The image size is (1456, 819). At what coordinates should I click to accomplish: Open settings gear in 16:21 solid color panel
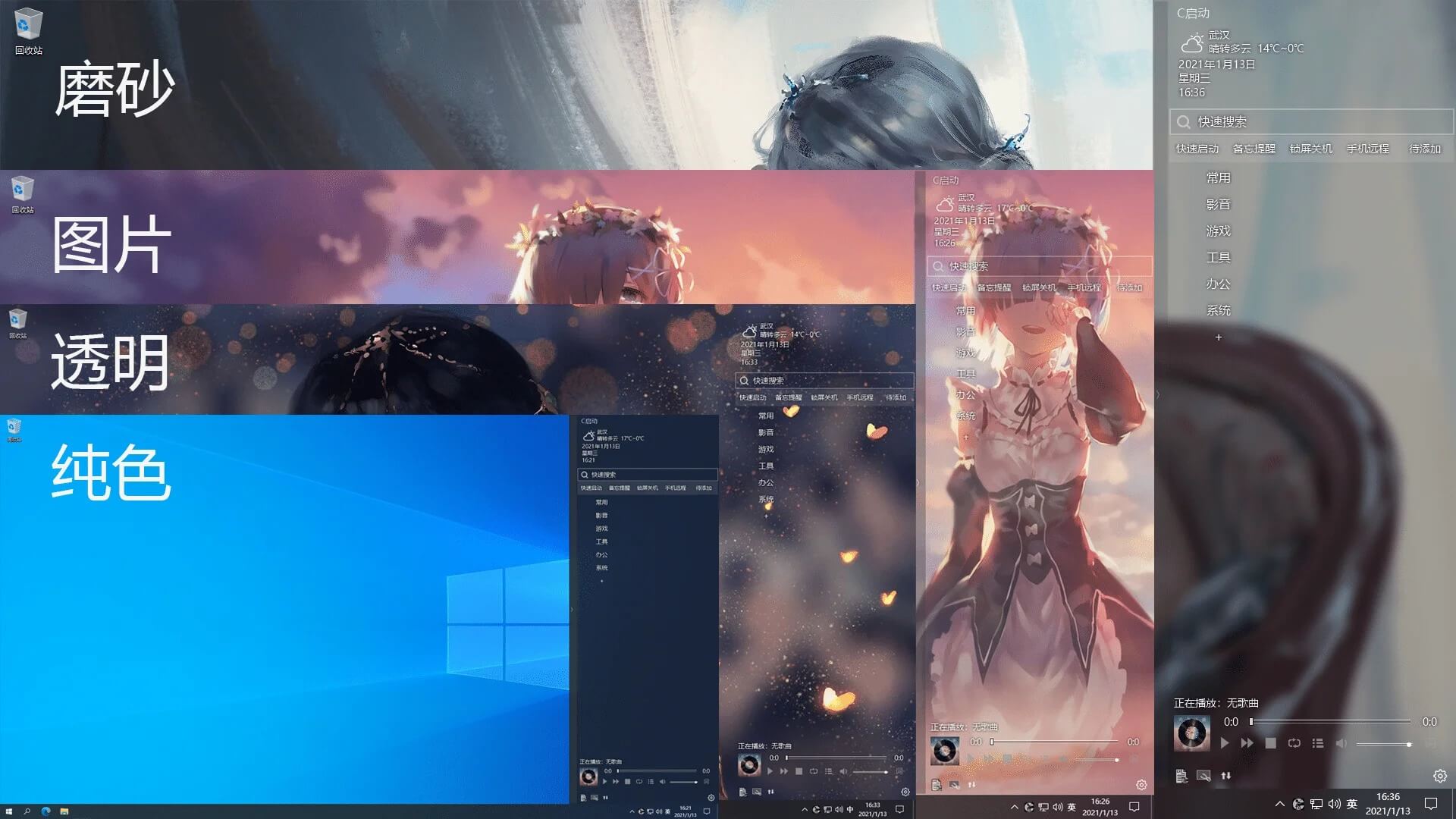(711, 798)
